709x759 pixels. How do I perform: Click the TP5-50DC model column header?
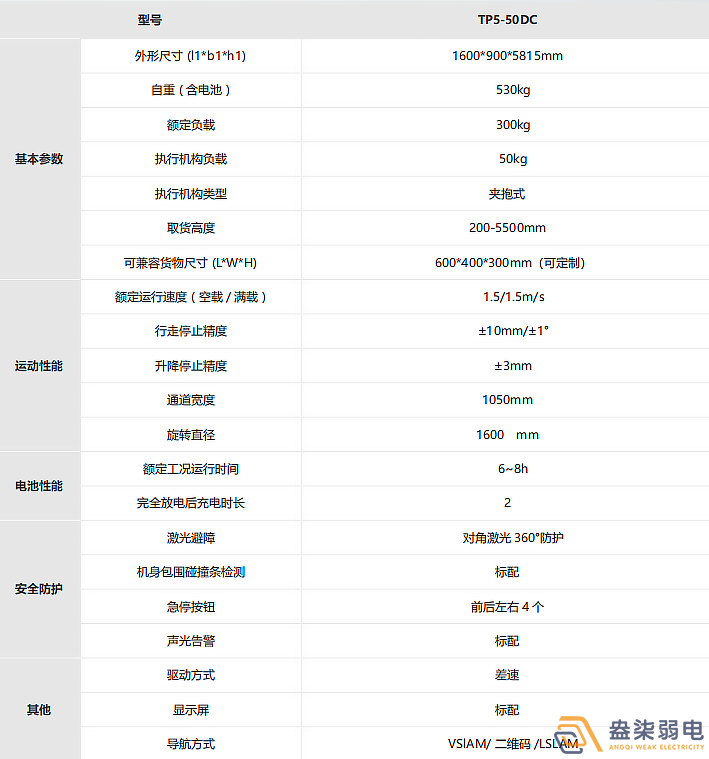tap(507, 20)
